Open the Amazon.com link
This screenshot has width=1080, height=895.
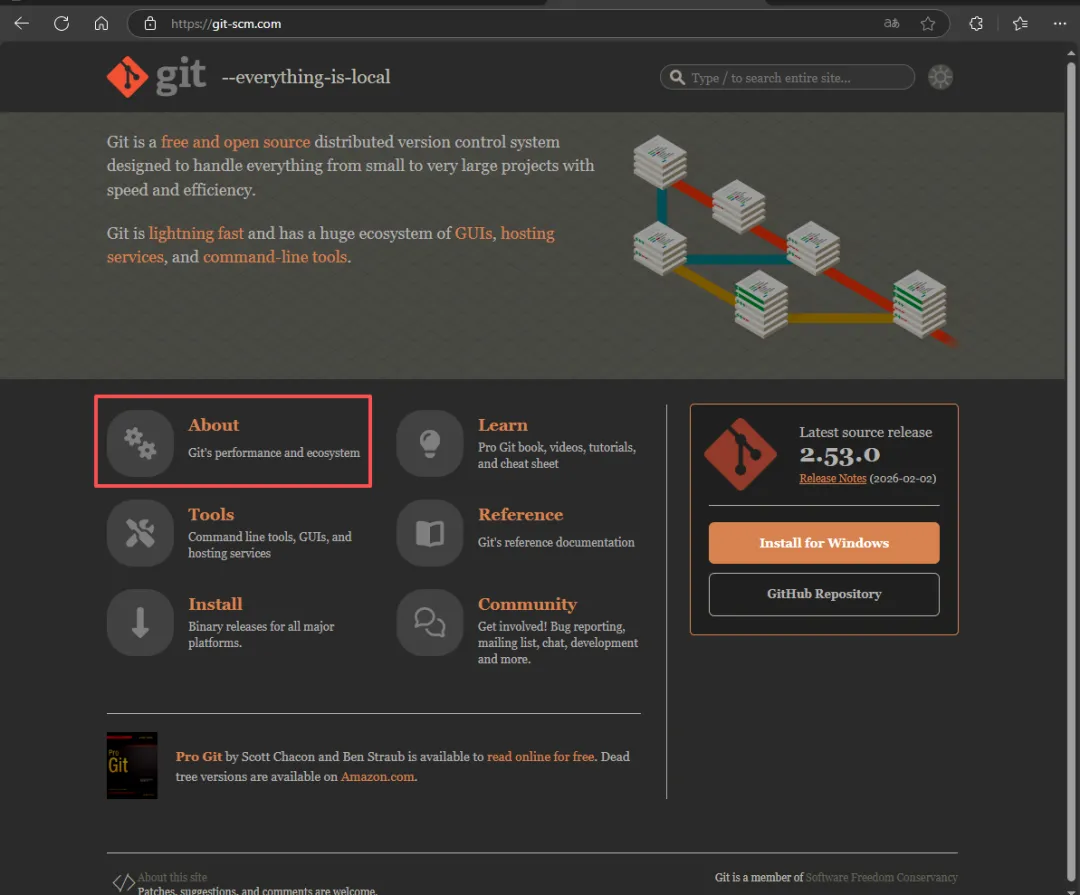pos(377,776)
